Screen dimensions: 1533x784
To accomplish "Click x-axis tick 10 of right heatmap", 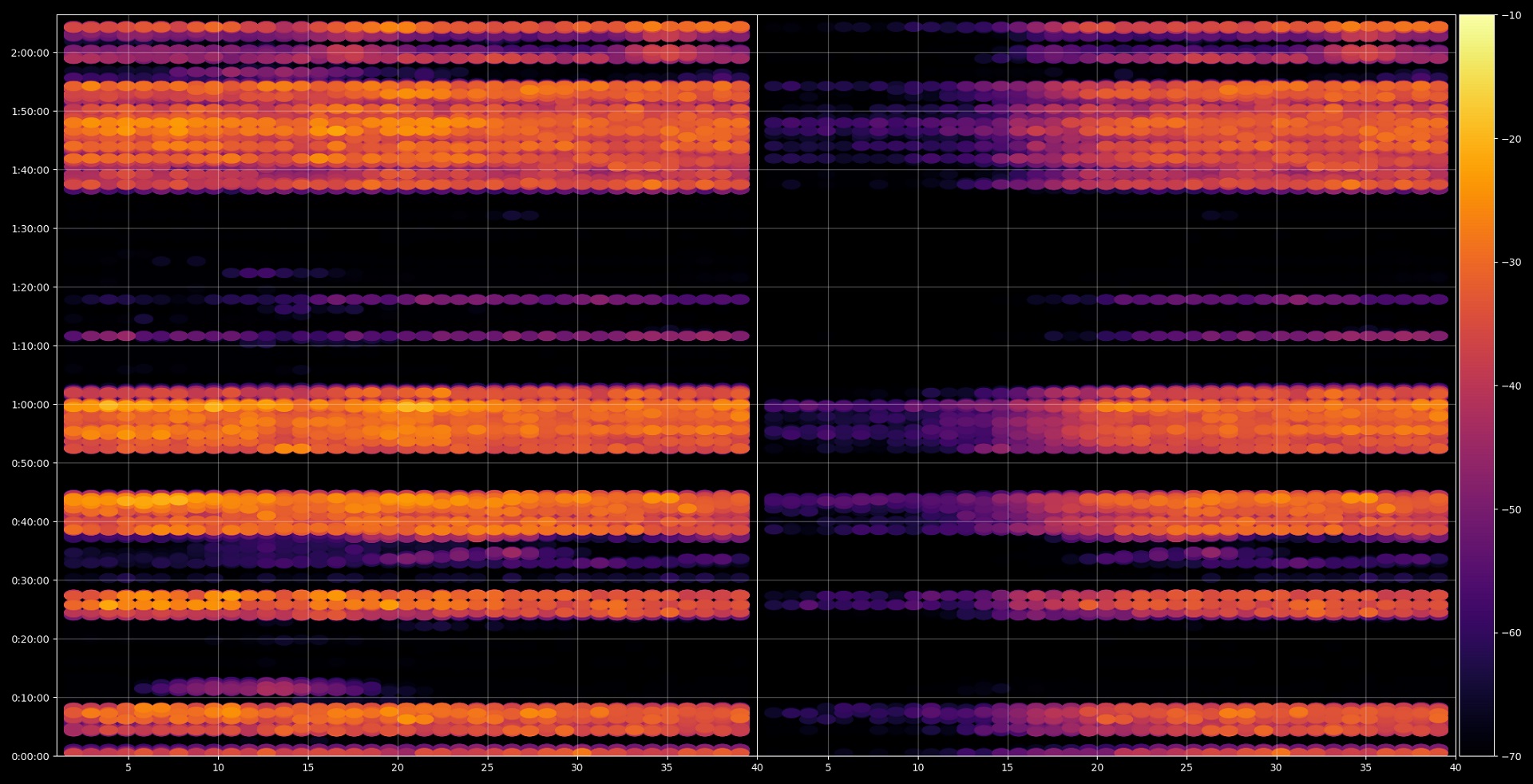I will (x=918, y=767).
